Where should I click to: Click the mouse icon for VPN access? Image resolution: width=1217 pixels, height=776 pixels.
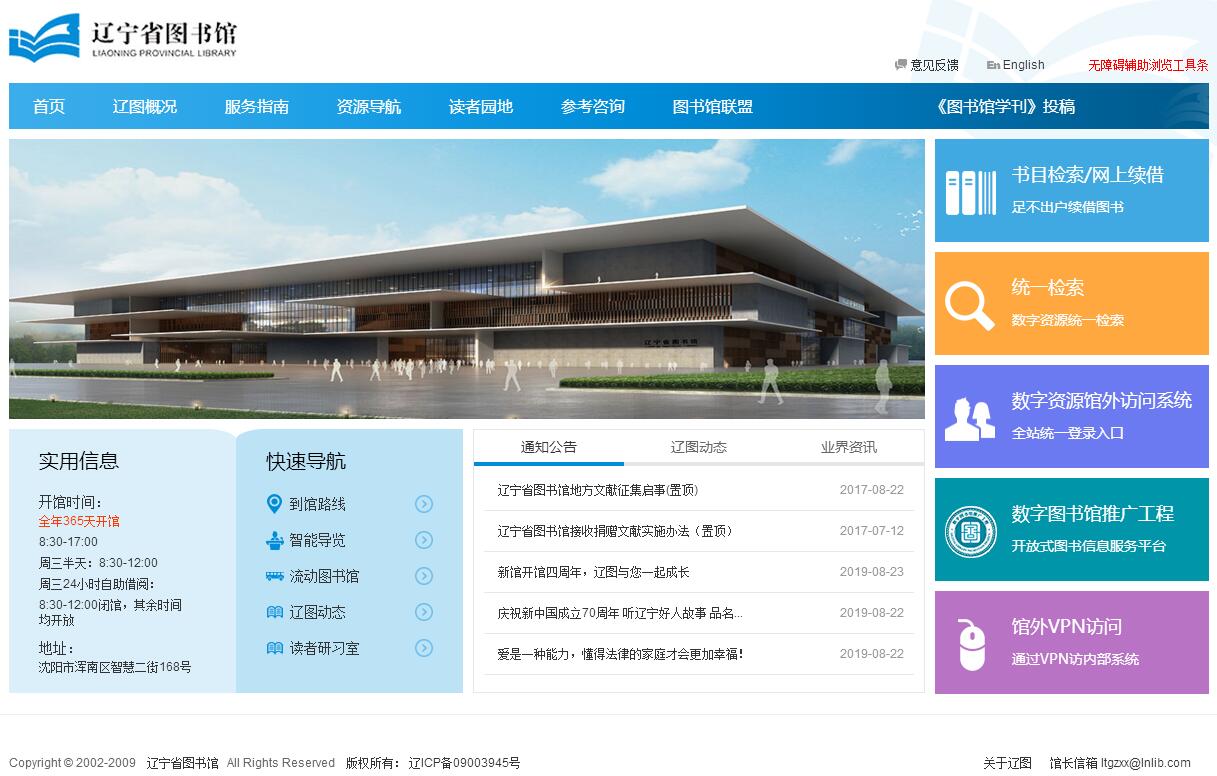click(x=971, y=644)
